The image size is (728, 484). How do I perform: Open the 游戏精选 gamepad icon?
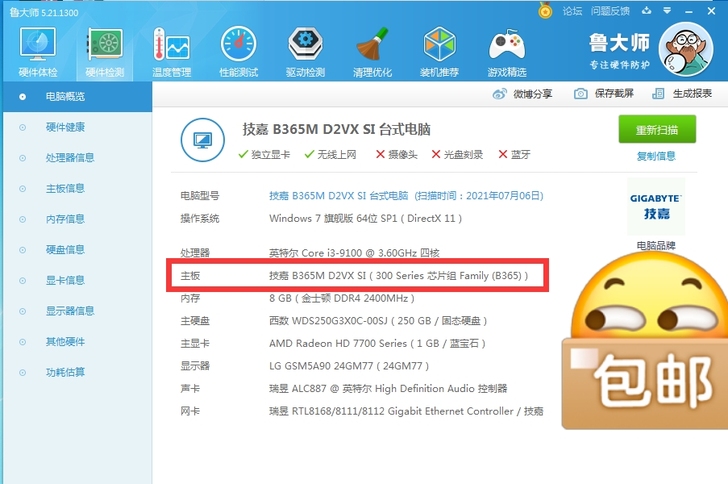coord(507,52)
